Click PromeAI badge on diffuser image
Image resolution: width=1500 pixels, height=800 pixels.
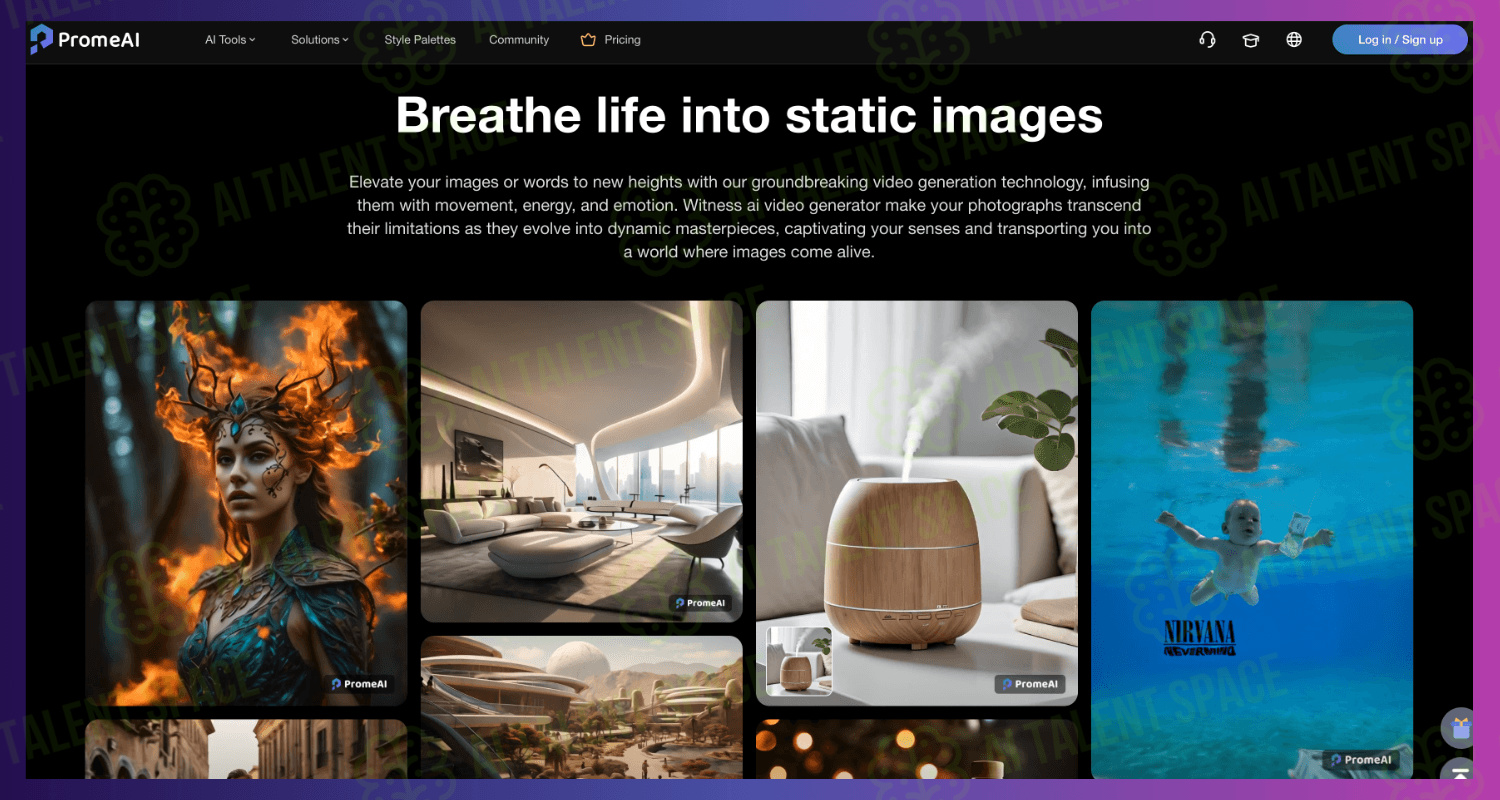click(x=1030, y=684)
